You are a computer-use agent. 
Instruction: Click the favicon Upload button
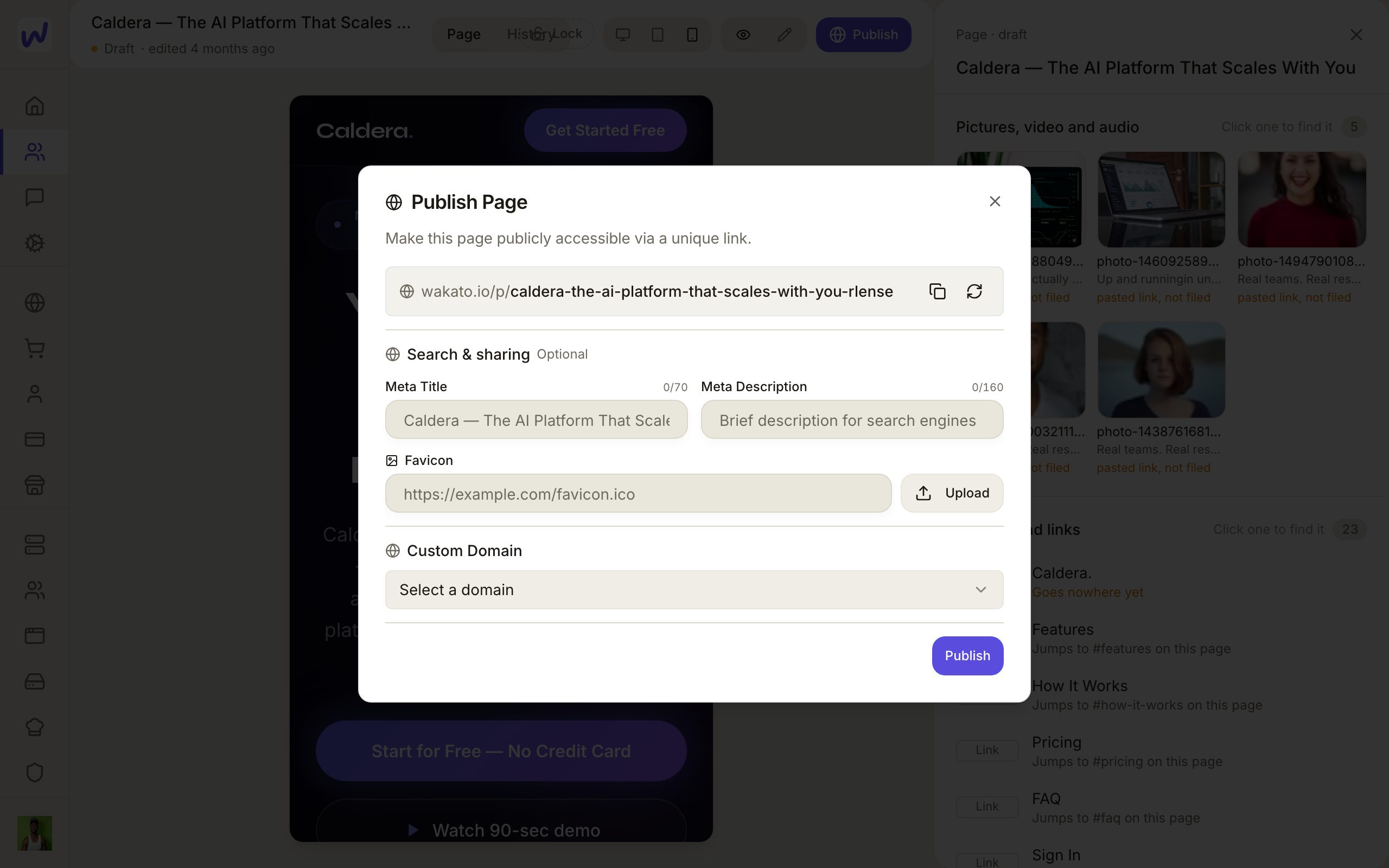952,493
